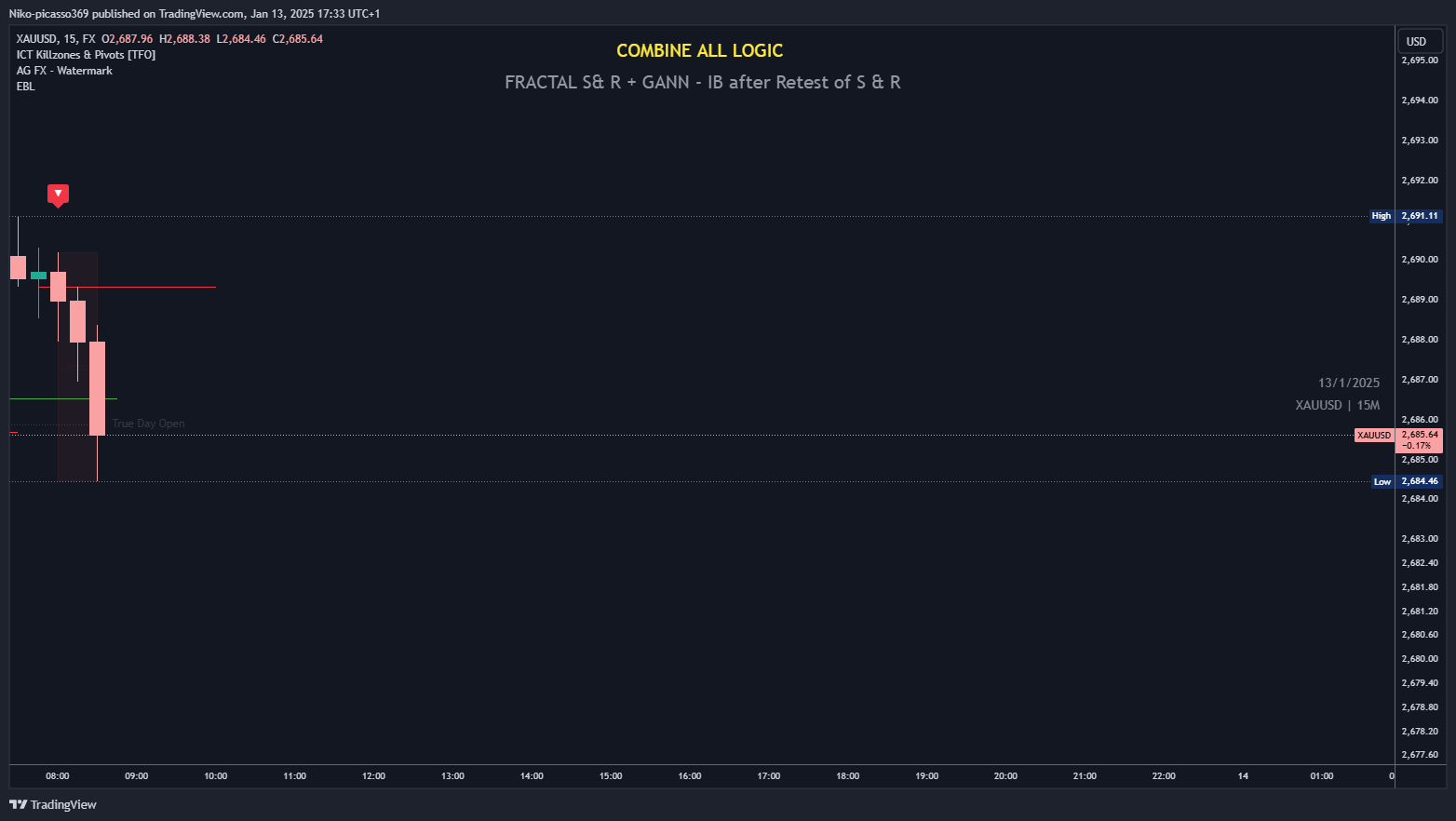Click the 08:00 time axis label
This screenshot has height=821, width=1456.
tap(58, 776)
